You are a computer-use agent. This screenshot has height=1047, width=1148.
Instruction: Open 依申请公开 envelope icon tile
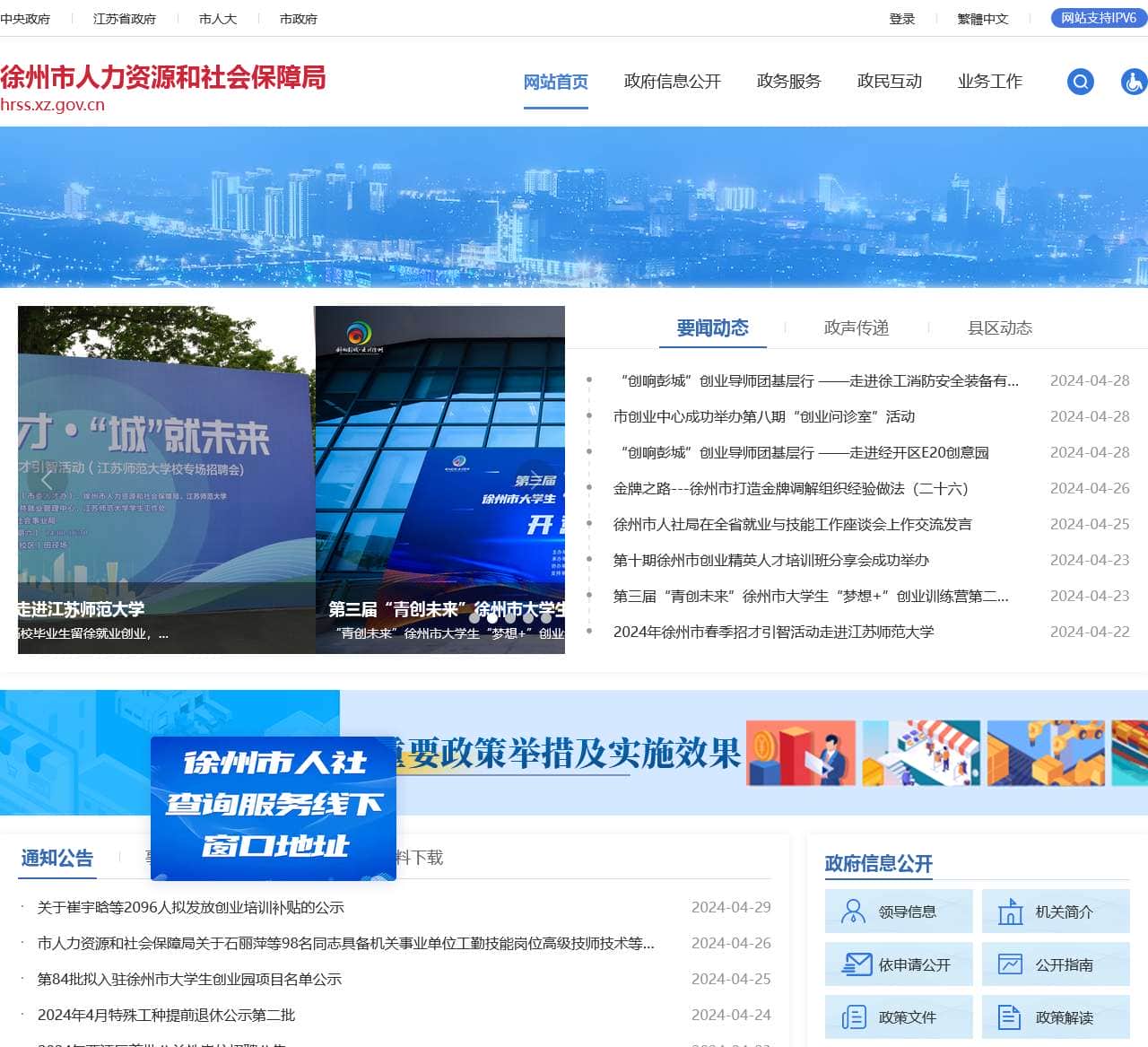(899, 964)
